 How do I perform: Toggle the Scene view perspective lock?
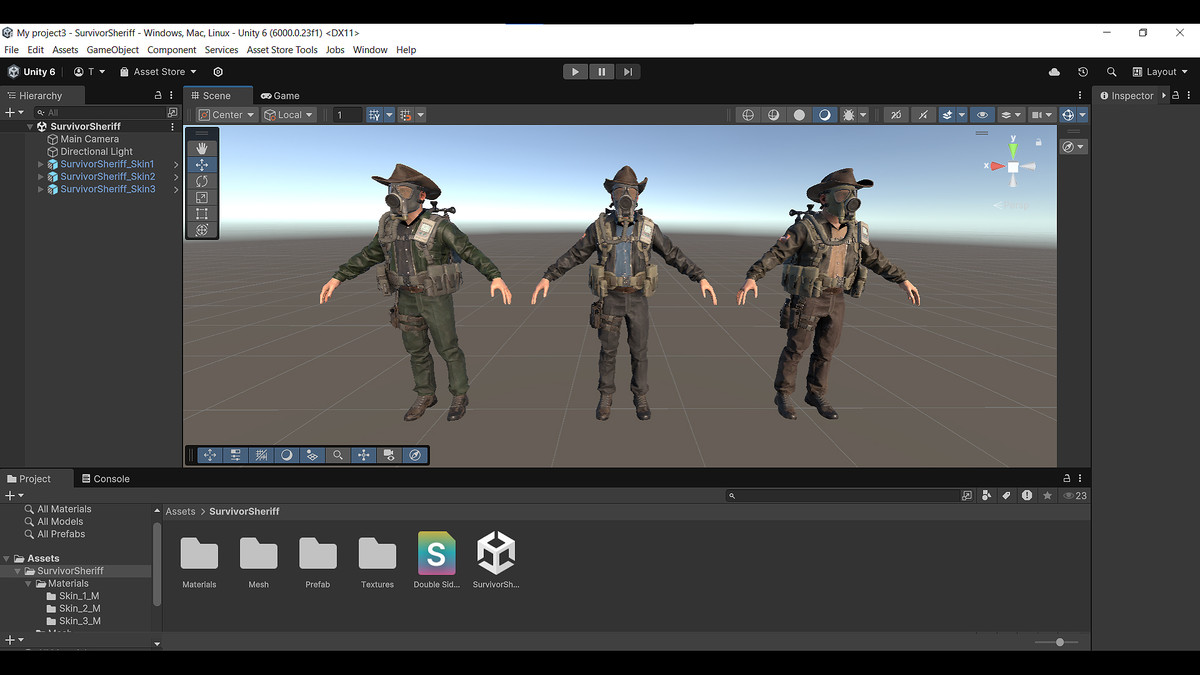coord(1039,142)
